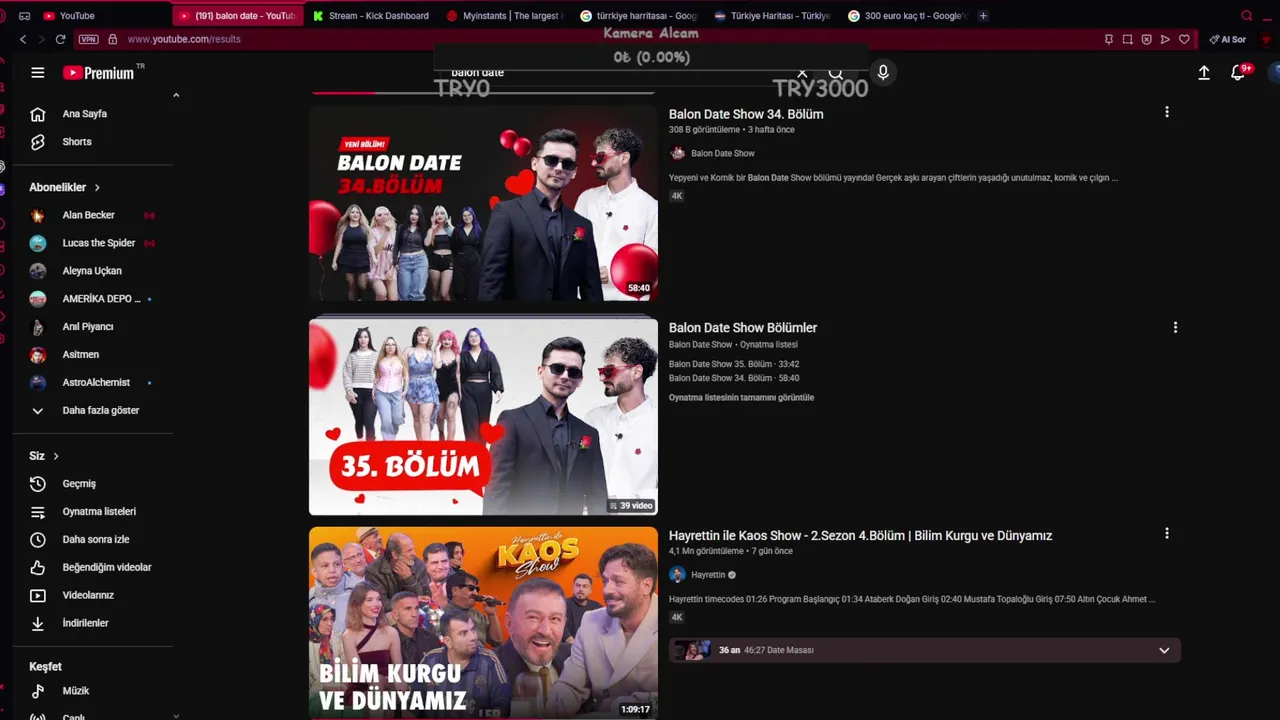Click the 4K badge under 34. Bölüm
Image resolution: width=1280 pixels, height=720 pixels.
pos(677,196)
